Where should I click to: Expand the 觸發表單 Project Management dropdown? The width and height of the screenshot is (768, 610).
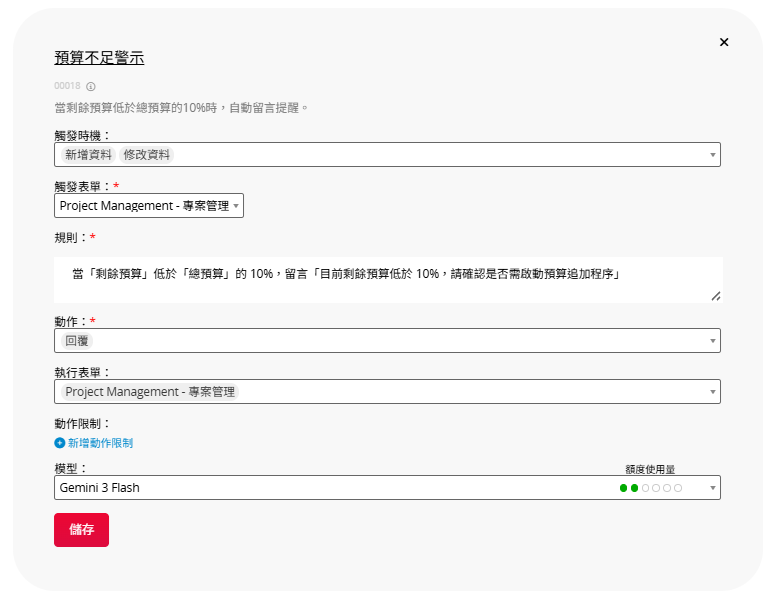click(148, 206)
